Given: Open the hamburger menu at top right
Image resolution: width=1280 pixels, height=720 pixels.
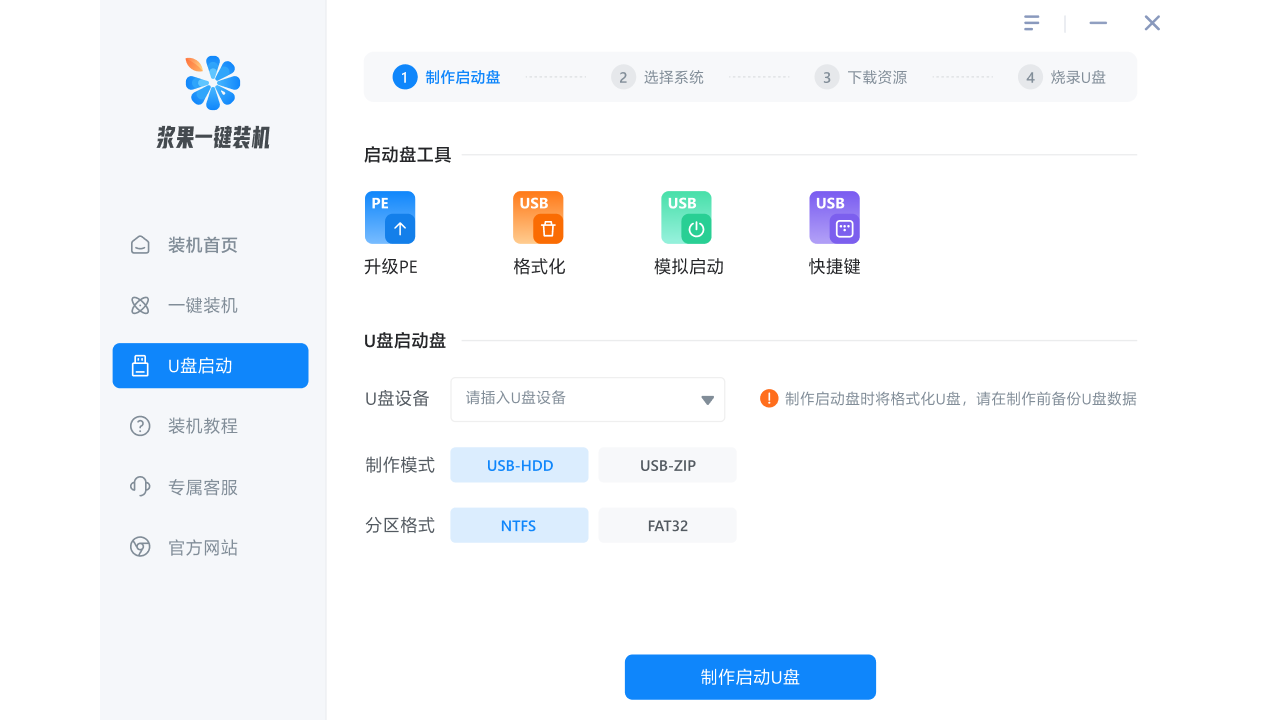Looking at the screenshot, I should (x=1031, y=22).
